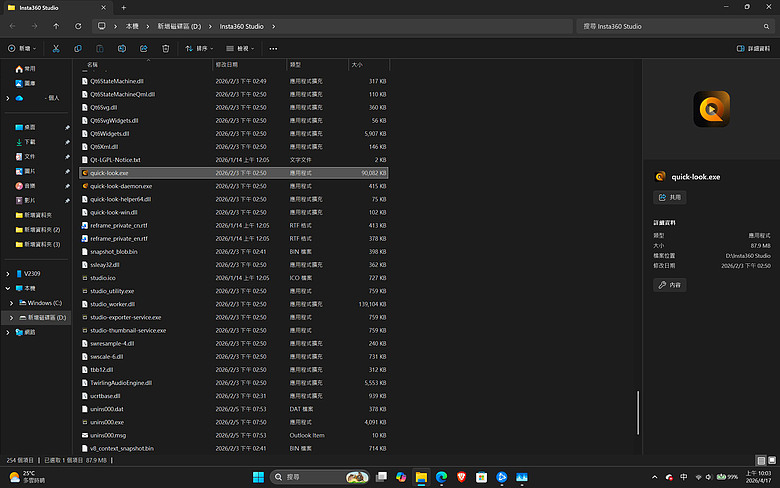Open Brave browser from taskbar

coord(461,477)
